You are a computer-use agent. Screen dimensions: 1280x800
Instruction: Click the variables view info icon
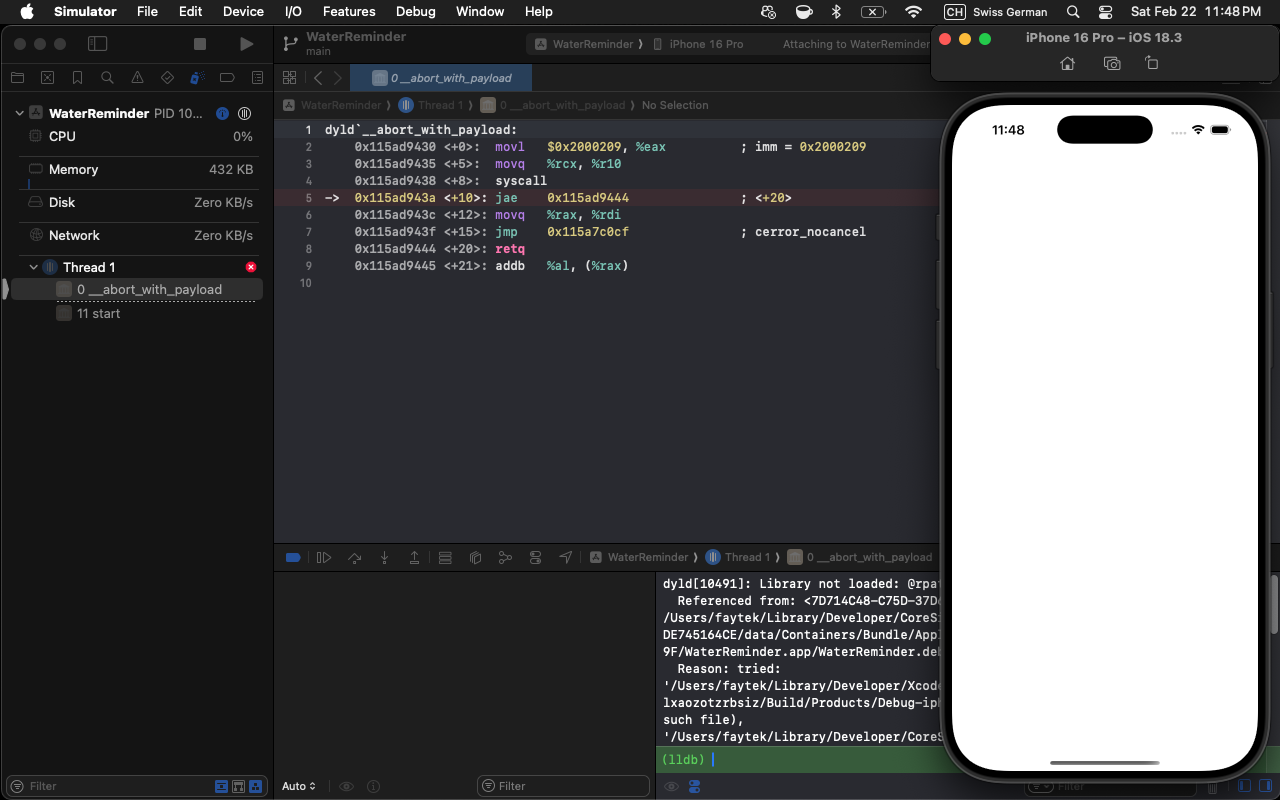(x=373, y=786)
